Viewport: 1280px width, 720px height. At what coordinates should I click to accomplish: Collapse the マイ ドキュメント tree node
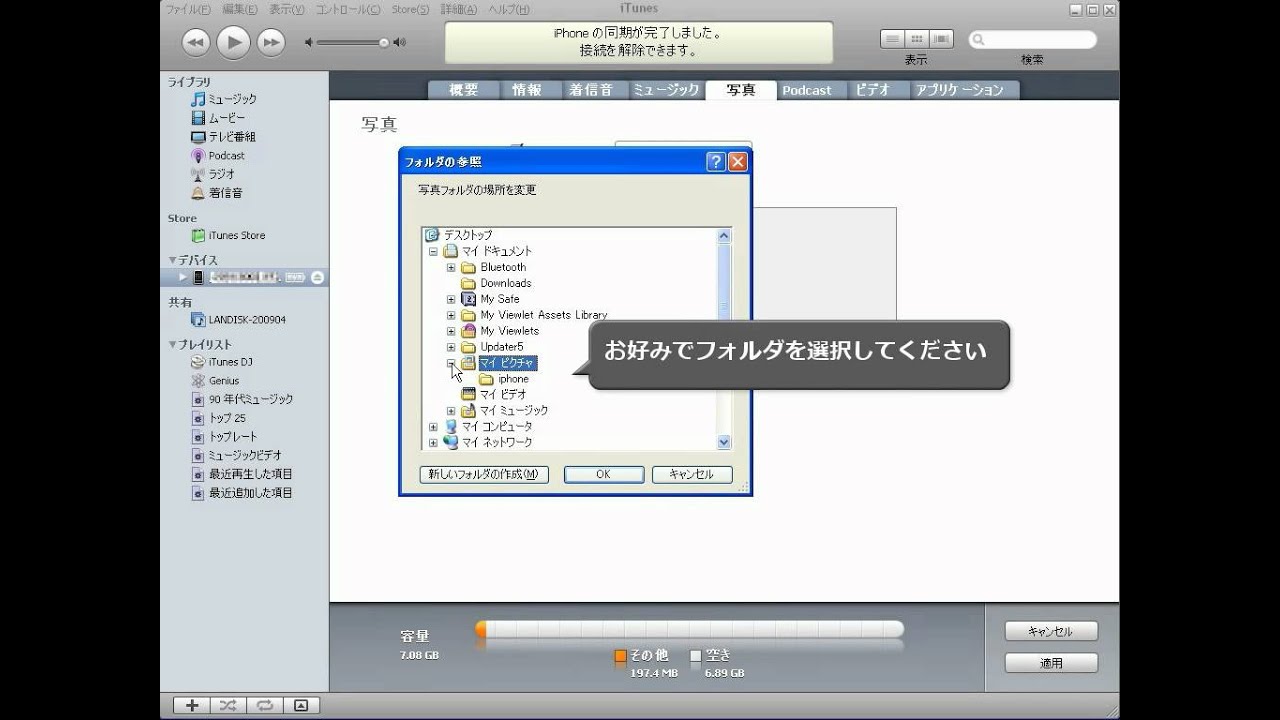click(x=433, y=252)
